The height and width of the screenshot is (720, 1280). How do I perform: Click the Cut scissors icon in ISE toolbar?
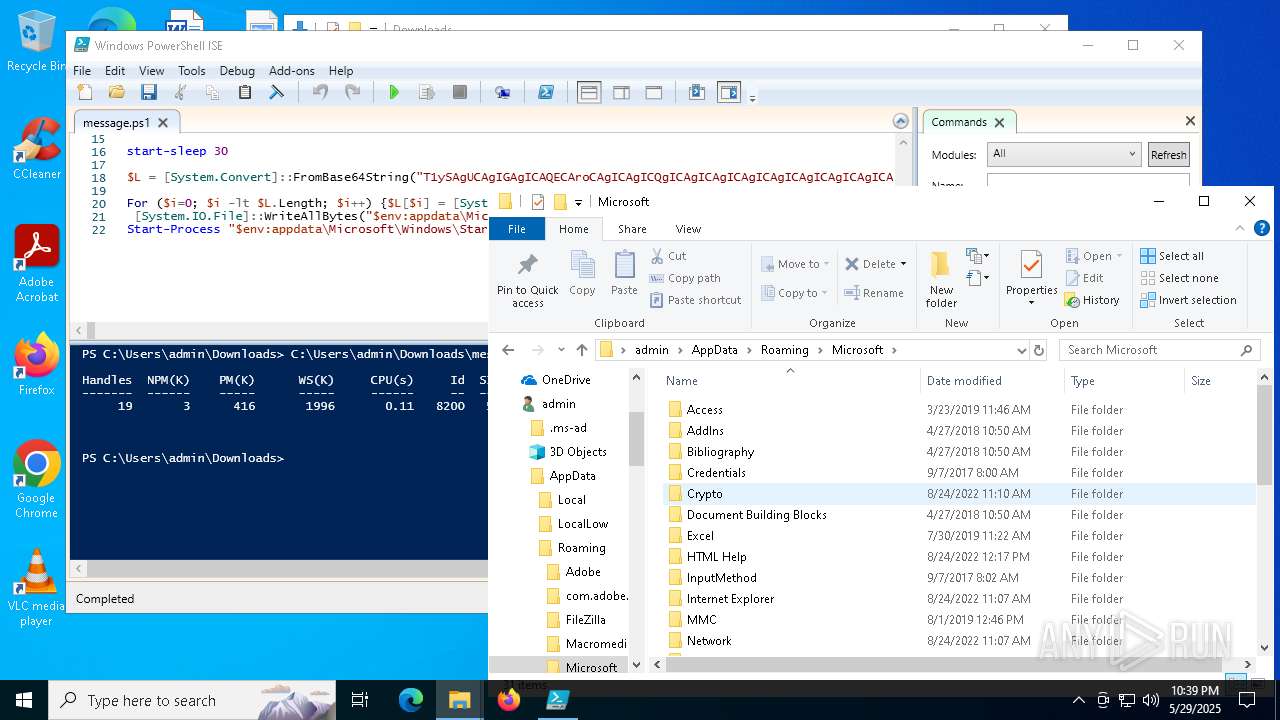(x=181, y=92)
